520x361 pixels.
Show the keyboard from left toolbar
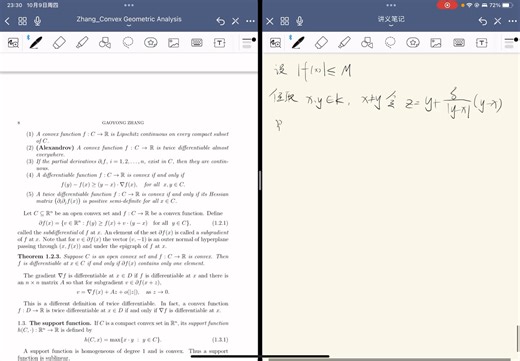coord(197,43)
